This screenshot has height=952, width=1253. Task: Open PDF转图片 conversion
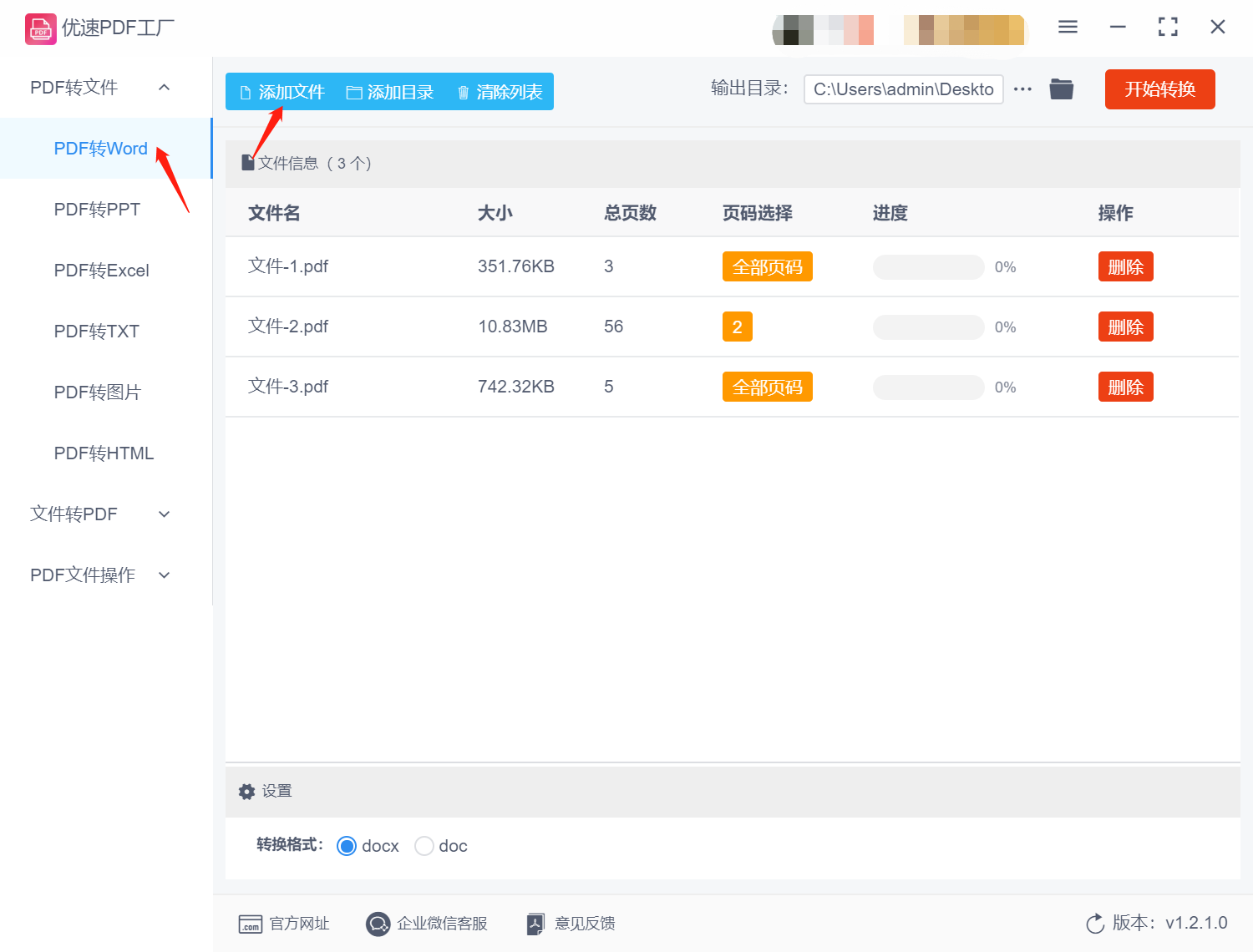tap(106, 392)
